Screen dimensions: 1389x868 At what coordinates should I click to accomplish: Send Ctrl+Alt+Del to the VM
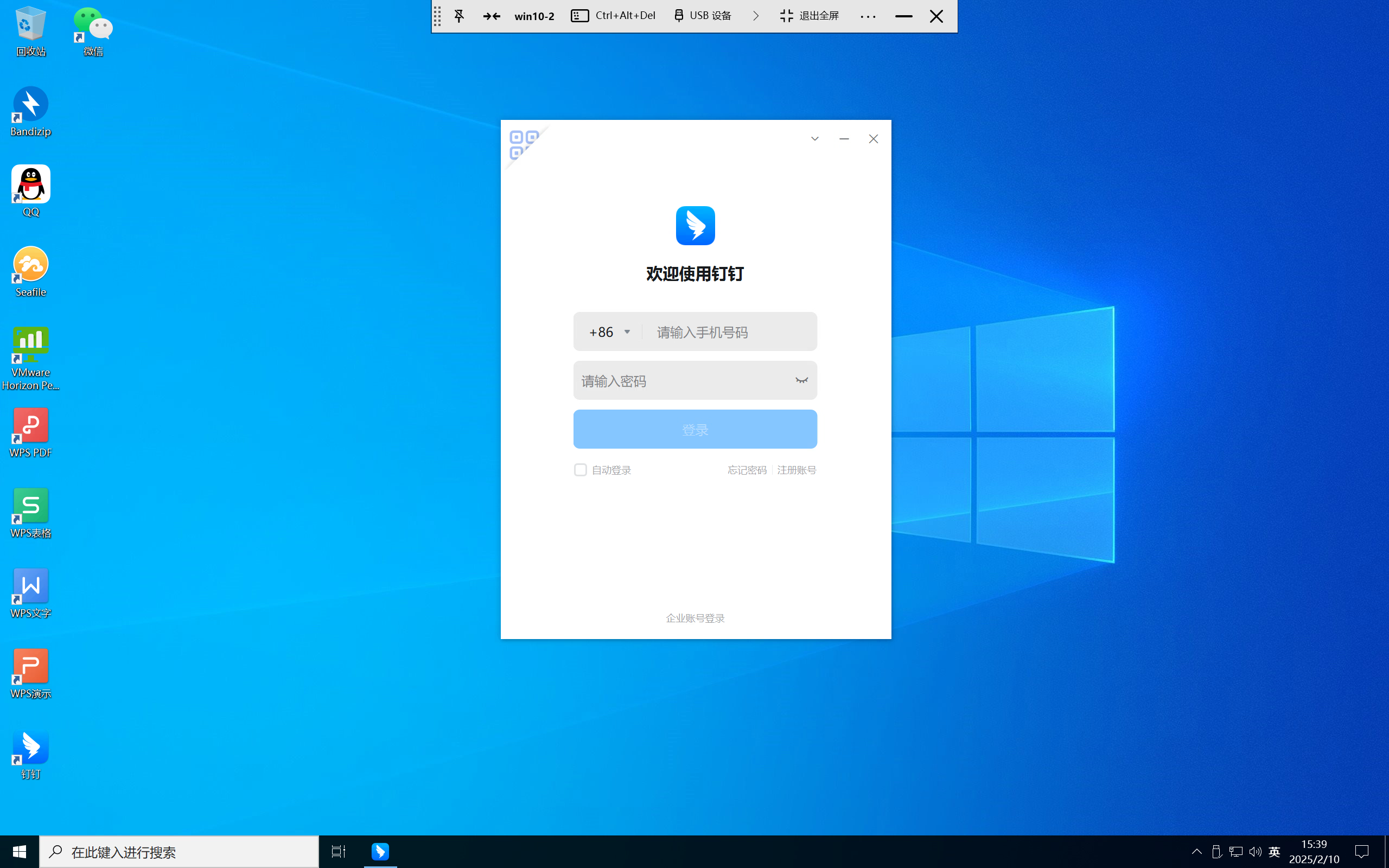613,16
